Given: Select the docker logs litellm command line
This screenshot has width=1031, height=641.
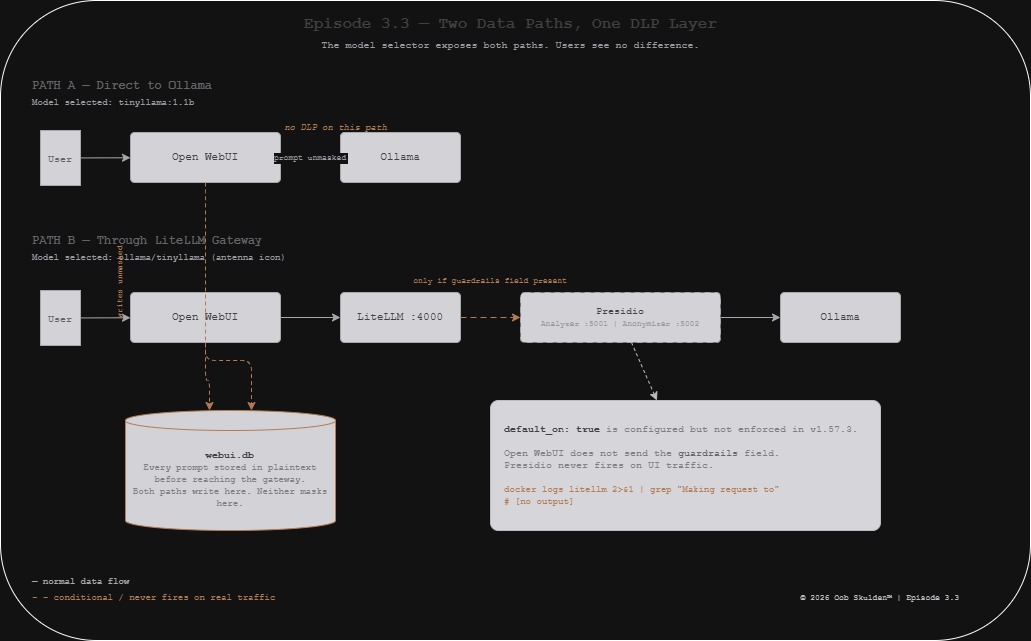Looking at the screenshot, I should point(641,490).
